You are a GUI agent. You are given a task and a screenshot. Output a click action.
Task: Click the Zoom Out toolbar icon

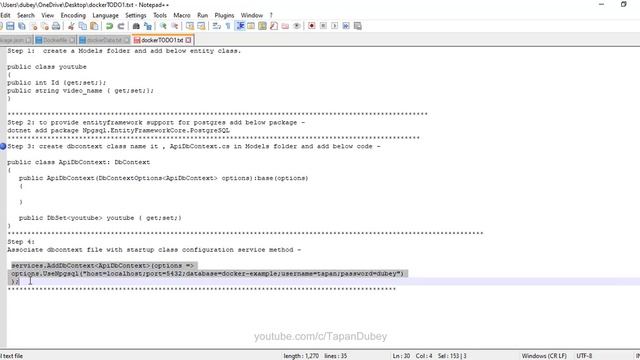pyautogui.click(x=175, y=26)
